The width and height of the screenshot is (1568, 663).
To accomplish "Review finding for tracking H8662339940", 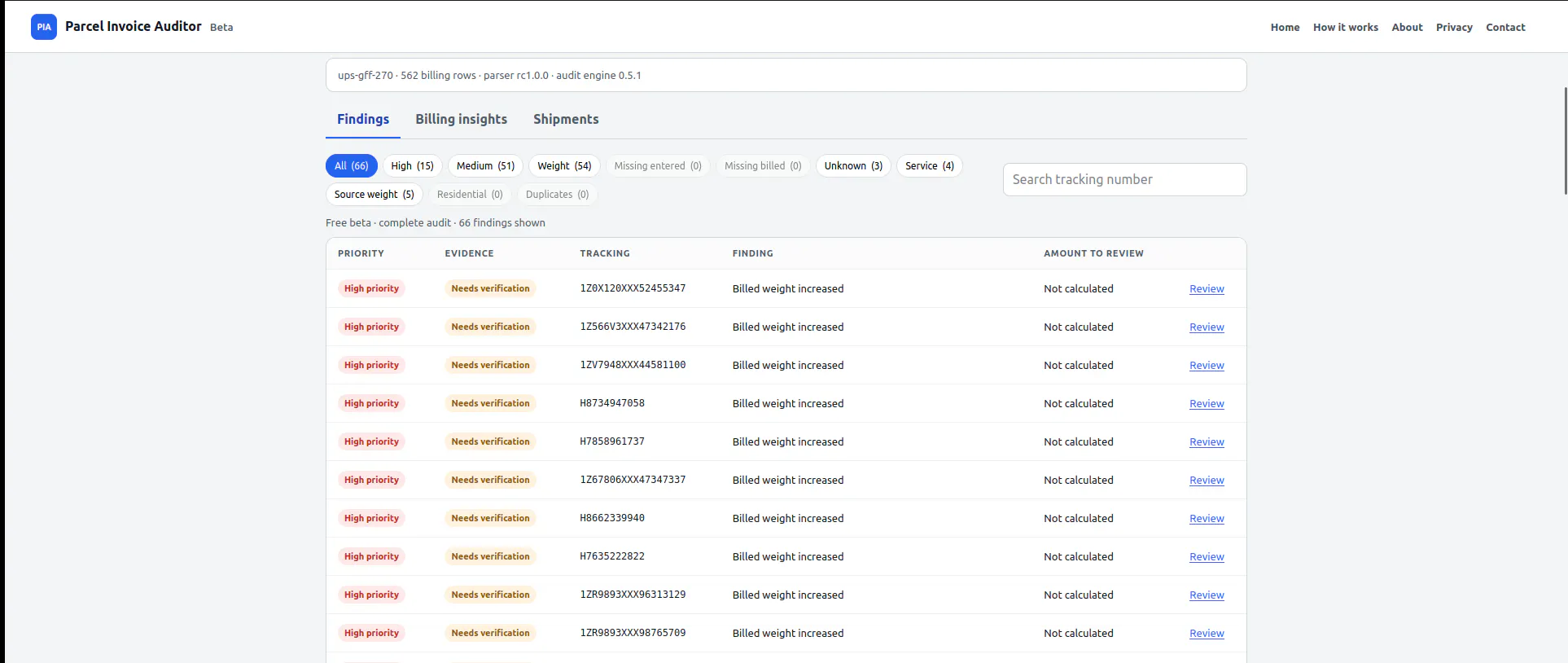I will click(1207, 519).
